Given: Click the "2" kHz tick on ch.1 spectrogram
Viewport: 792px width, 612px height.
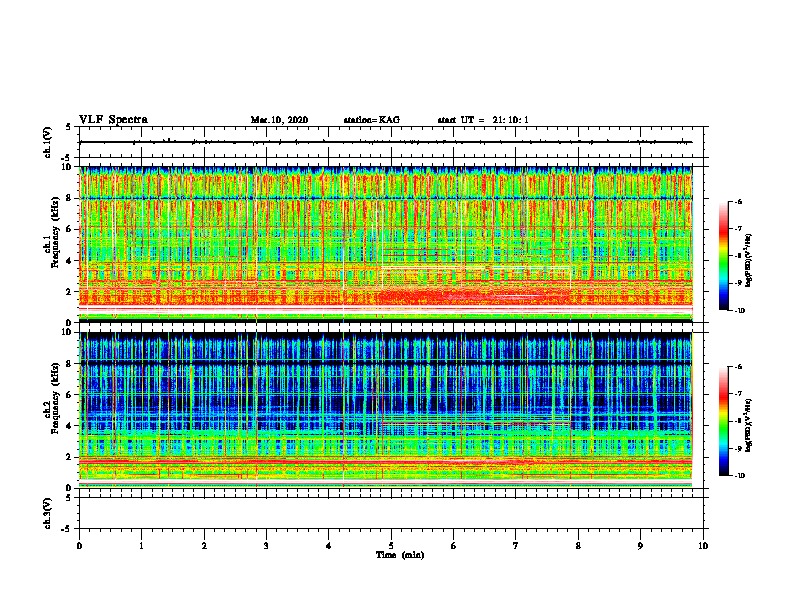Looking at the screenshot, I should tap(69, 291).
